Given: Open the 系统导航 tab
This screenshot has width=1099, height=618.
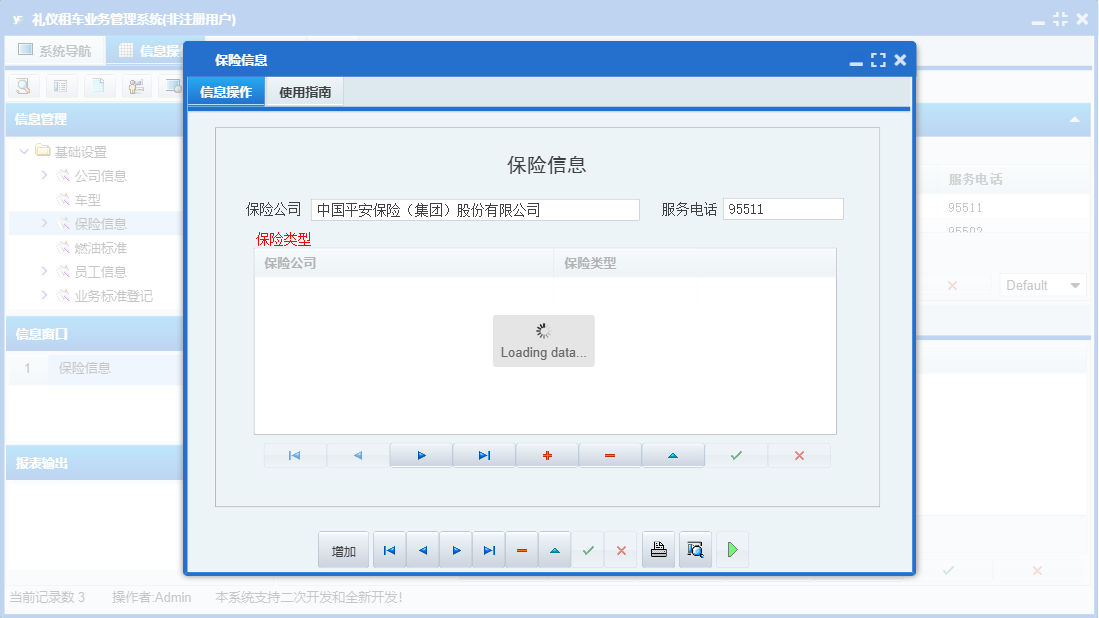Looking at the screenshot, I should point(55,50).
